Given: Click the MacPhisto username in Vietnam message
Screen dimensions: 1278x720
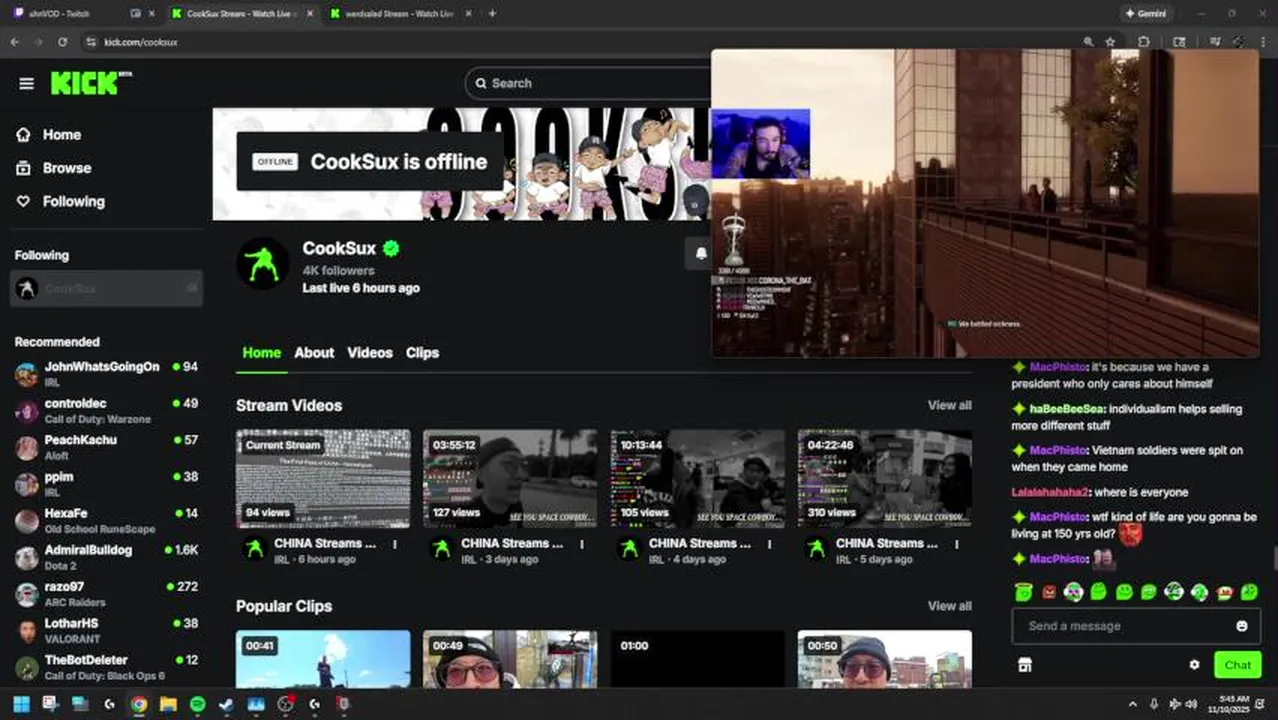Looking at the screenshot, I should (1058, 450).
